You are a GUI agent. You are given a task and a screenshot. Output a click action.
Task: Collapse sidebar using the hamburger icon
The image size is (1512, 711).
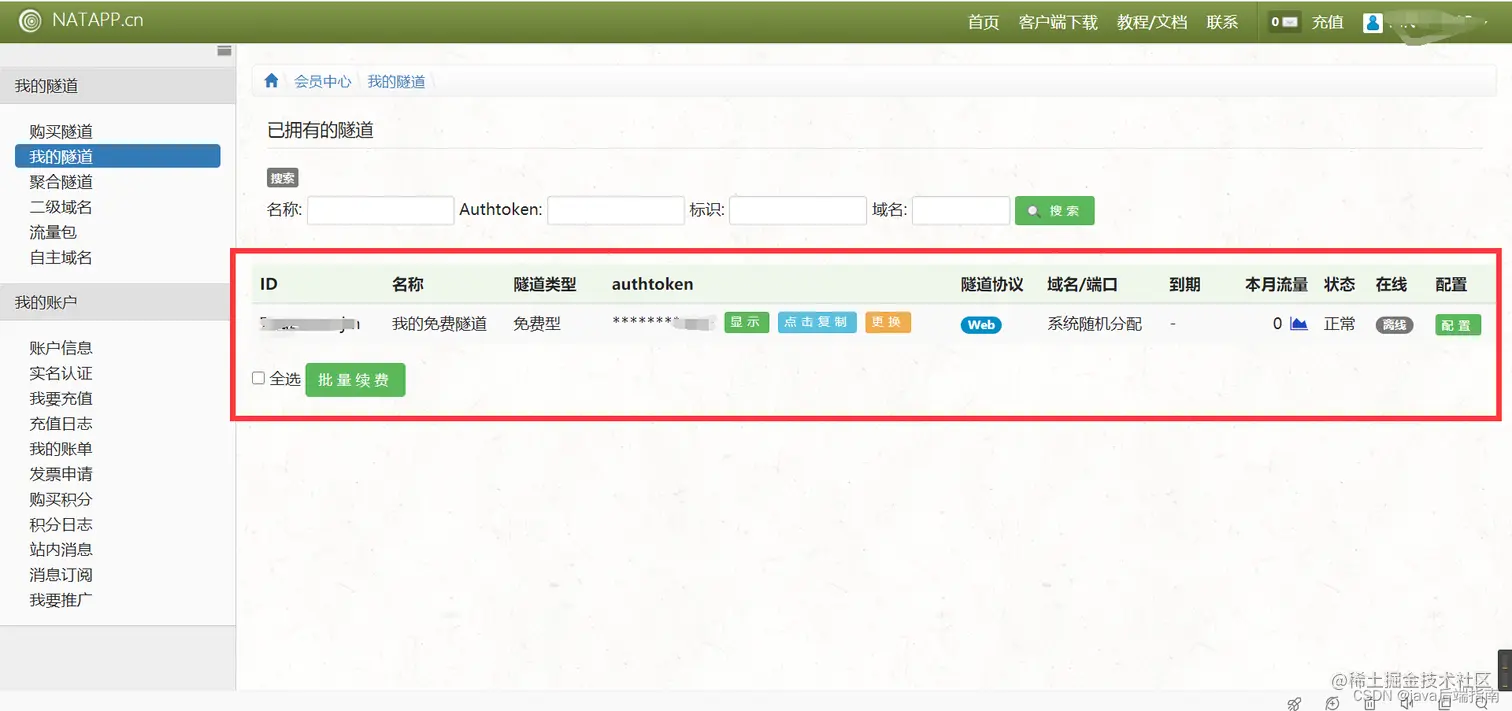224,51
